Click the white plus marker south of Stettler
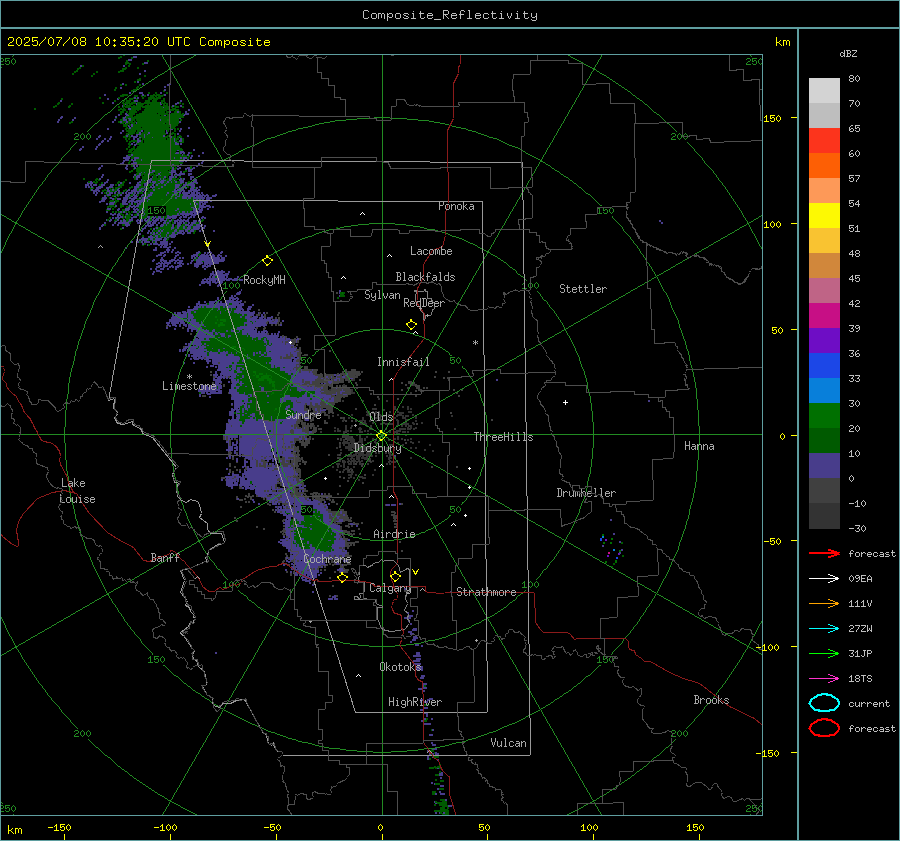 click(565, 402)
